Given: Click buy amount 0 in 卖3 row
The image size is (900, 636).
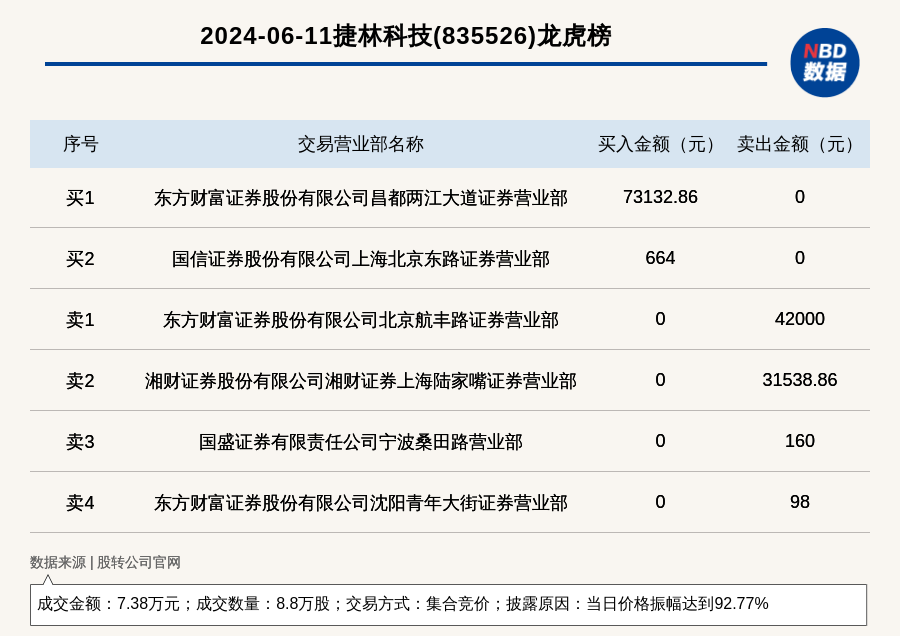Looking at the screenshot, I should (660, 440).
